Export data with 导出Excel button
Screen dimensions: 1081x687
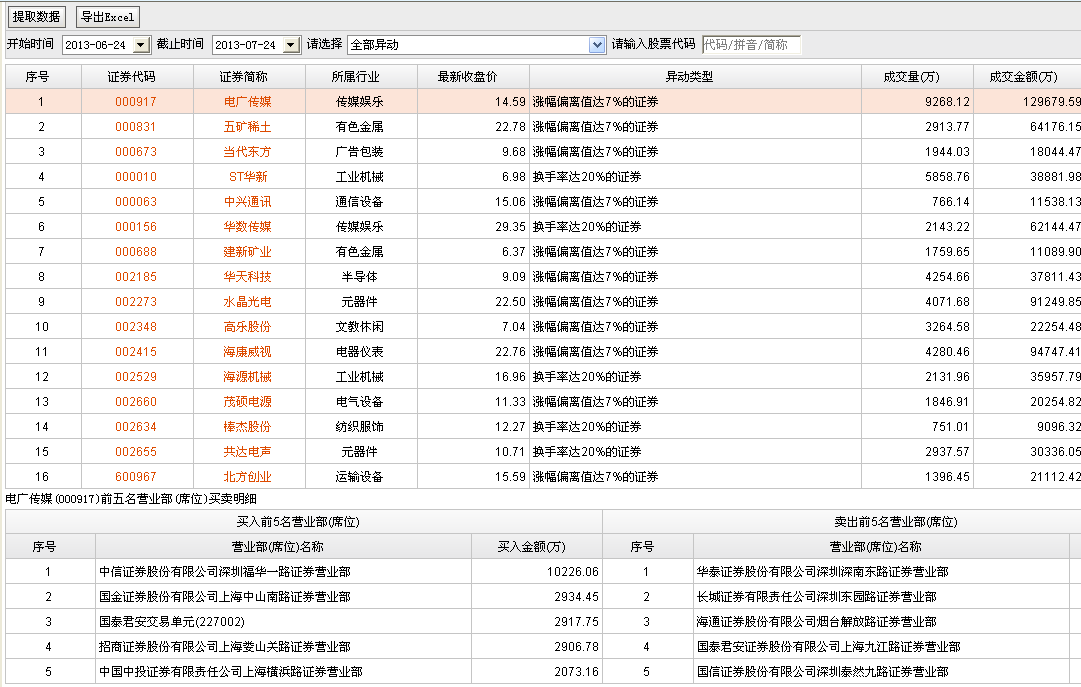tap(108, 17)
